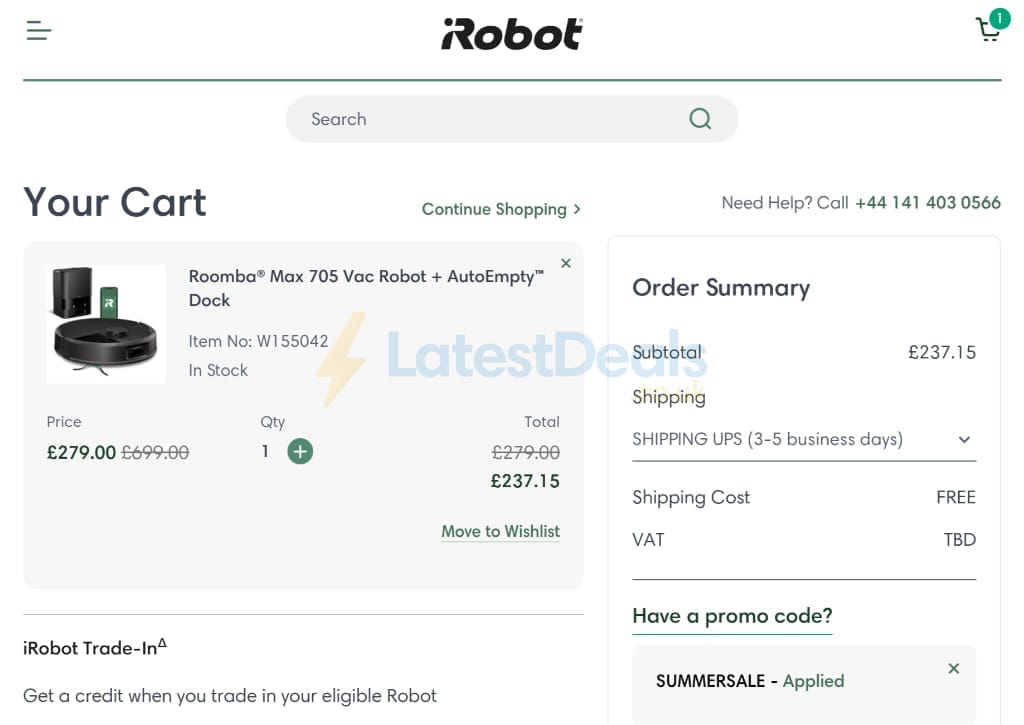
Task: Open the Roomba Max 705 product image
Action: [106, 323]
